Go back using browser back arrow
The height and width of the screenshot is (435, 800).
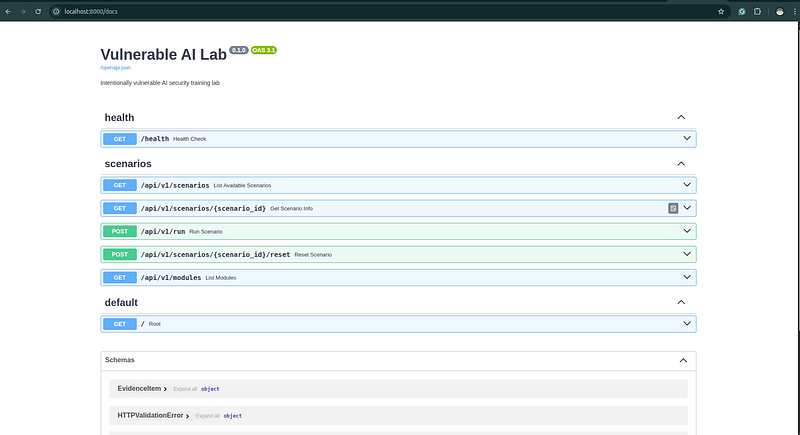(8, 11)
